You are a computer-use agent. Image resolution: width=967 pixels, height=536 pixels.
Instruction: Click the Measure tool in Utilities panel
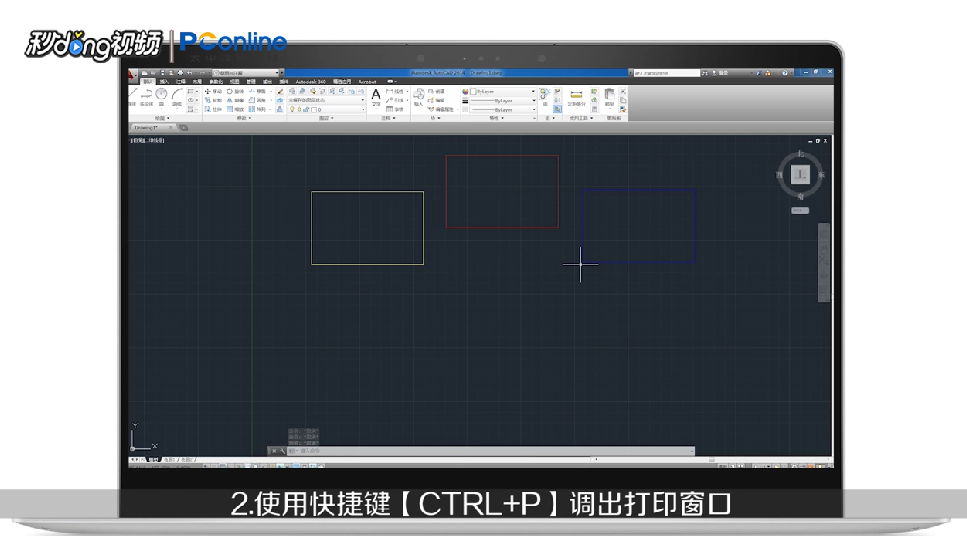[577, 97]
